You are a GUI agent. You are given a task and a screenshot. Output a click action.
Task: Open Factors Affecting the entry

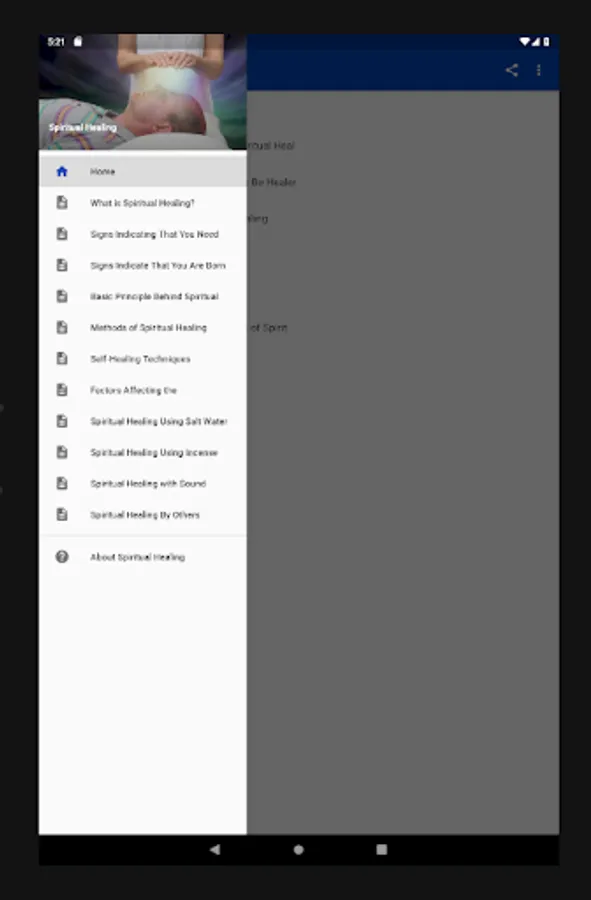point(143,390)
